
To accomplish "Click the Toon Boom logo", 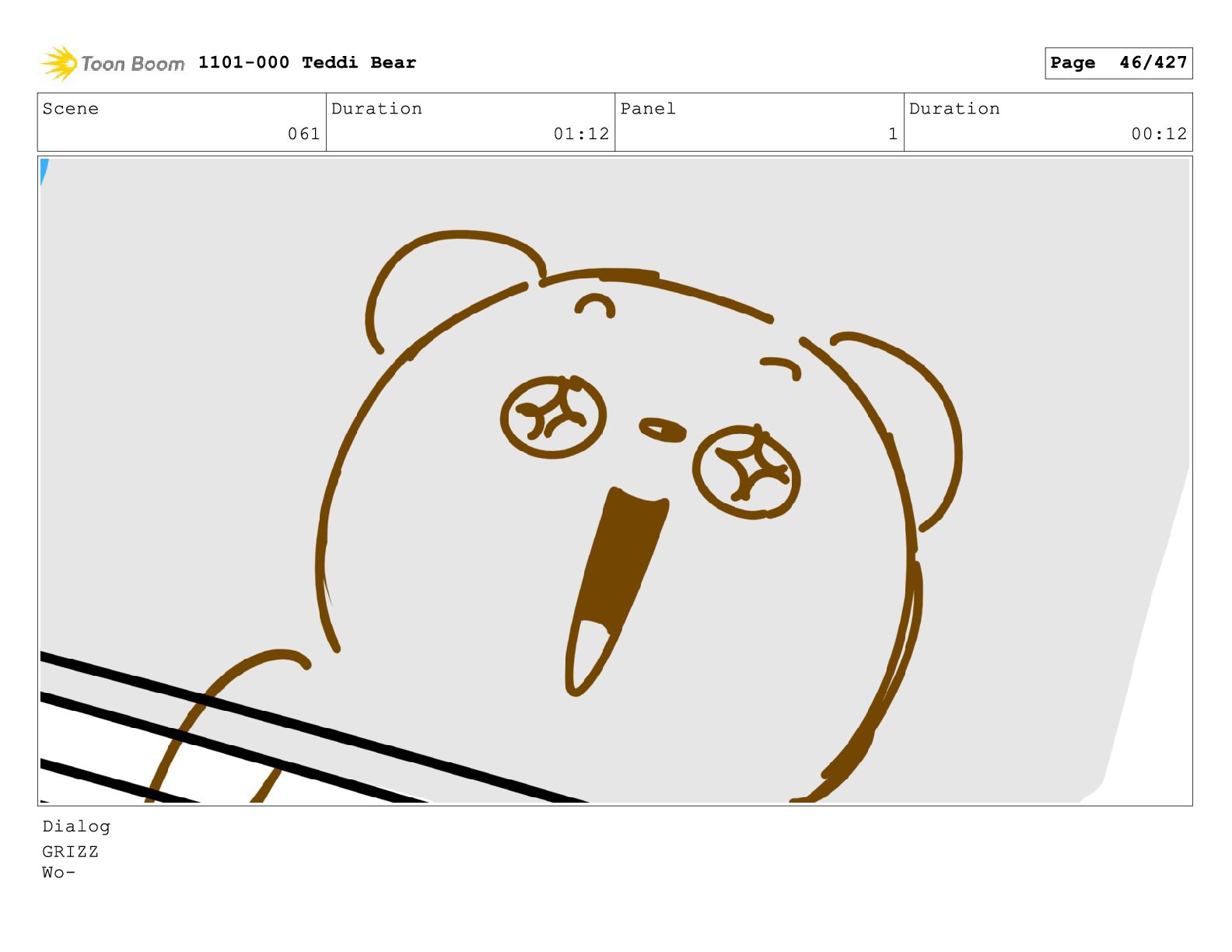I will (113, 63).
